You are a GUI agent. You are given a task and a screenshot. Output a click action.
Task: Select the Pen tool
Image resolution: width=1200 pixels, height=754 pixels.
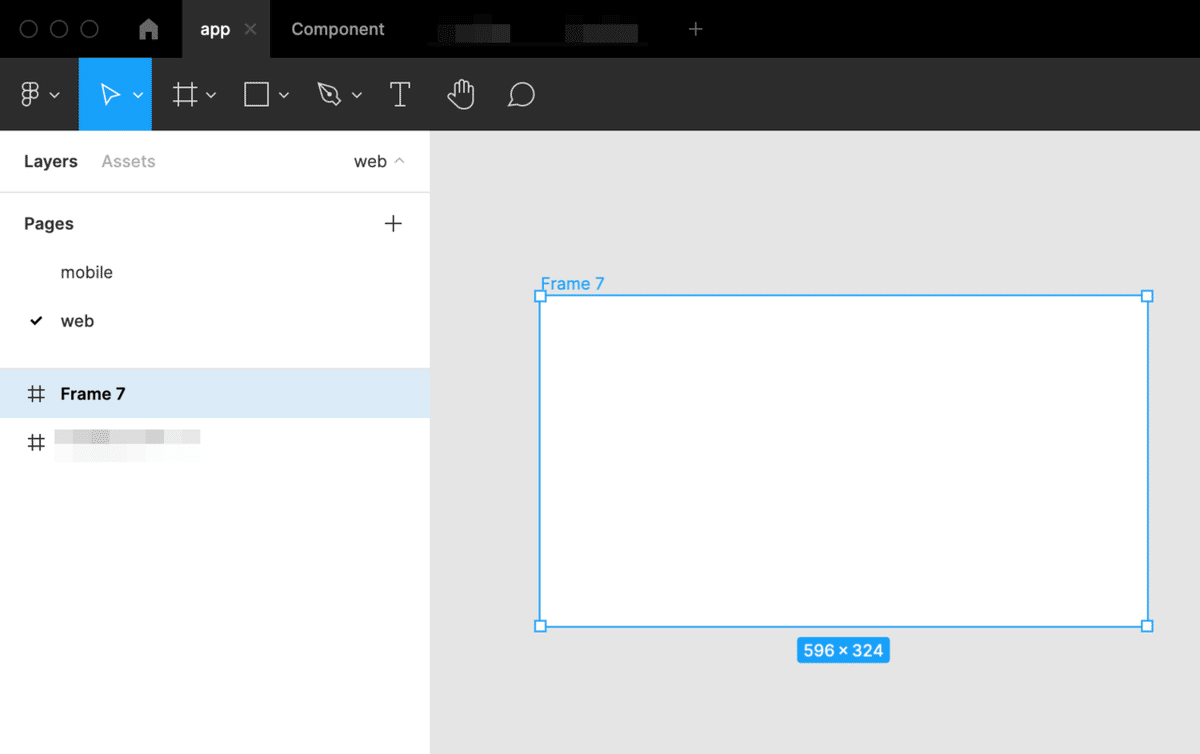329,95
